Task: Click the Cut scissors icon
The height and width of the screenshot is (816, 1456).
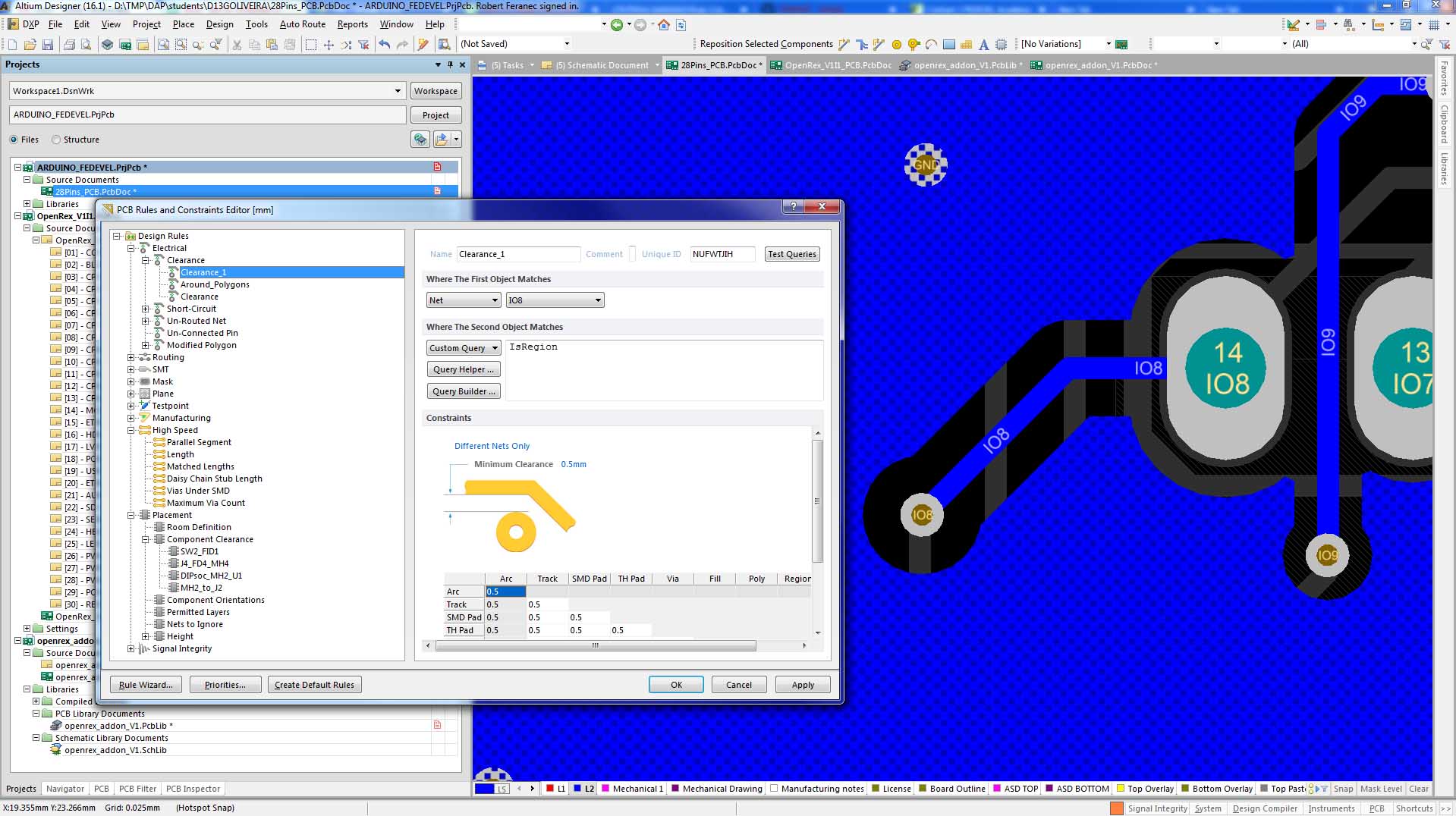Action: [236, 45]
